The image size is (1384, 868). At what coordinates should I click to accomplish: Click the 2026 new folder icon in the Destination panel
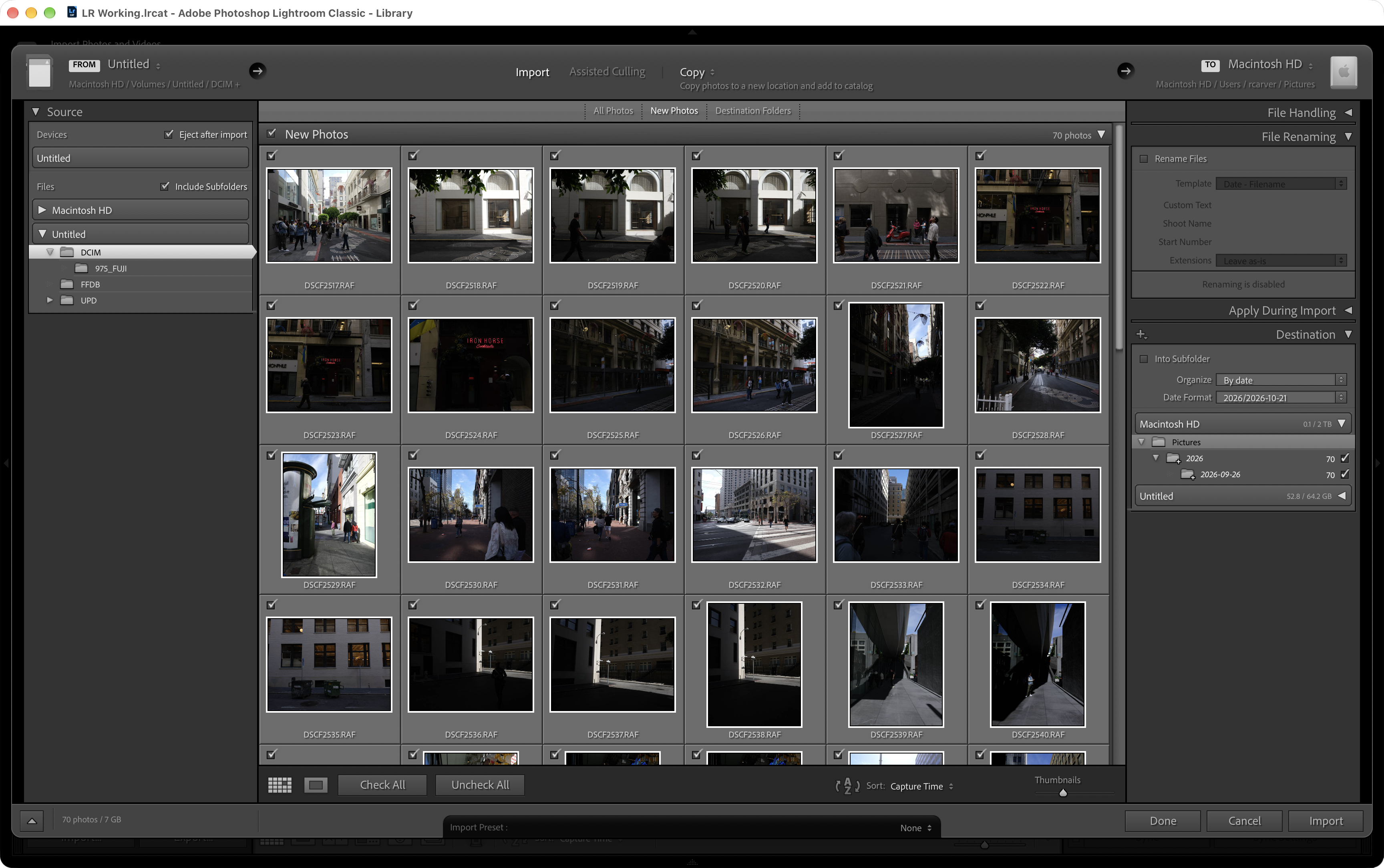(x=1173, y=458)
